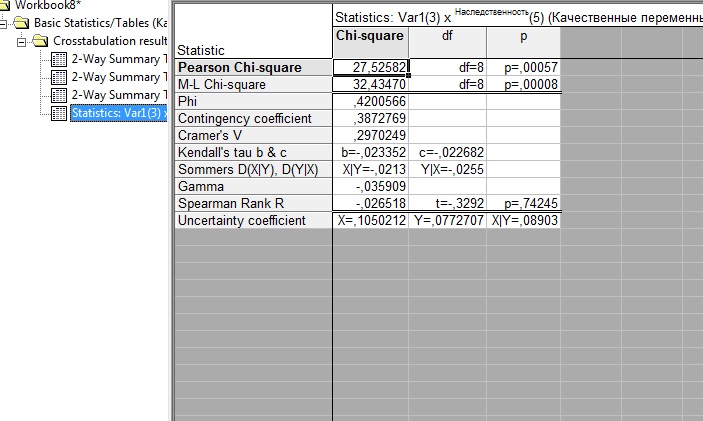Click the cell p=,00008
This screenshot has height=421, width=703.
pos(523,84)
